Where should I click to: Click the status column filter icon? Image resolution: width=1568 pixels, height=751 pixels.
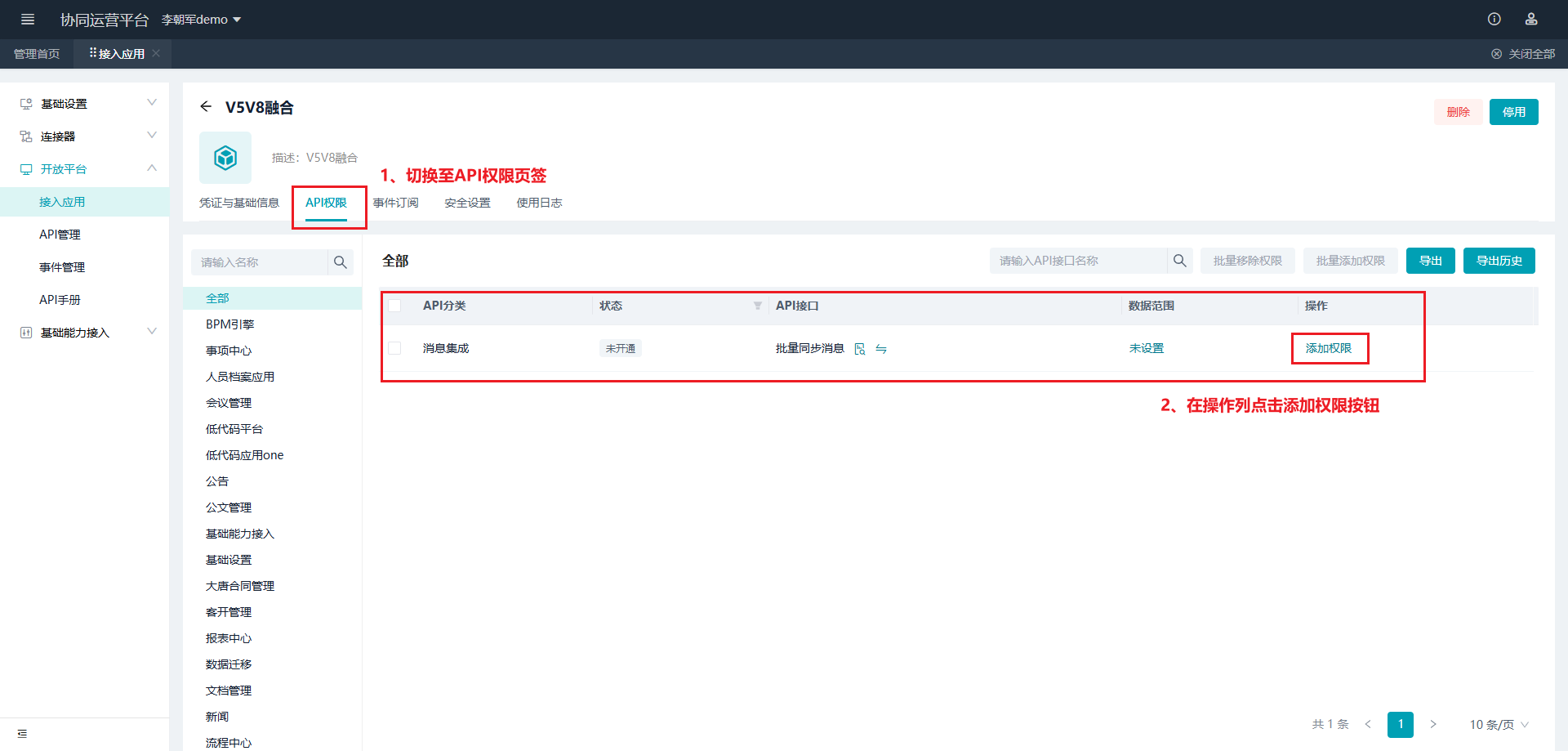[x=757, y=306]
